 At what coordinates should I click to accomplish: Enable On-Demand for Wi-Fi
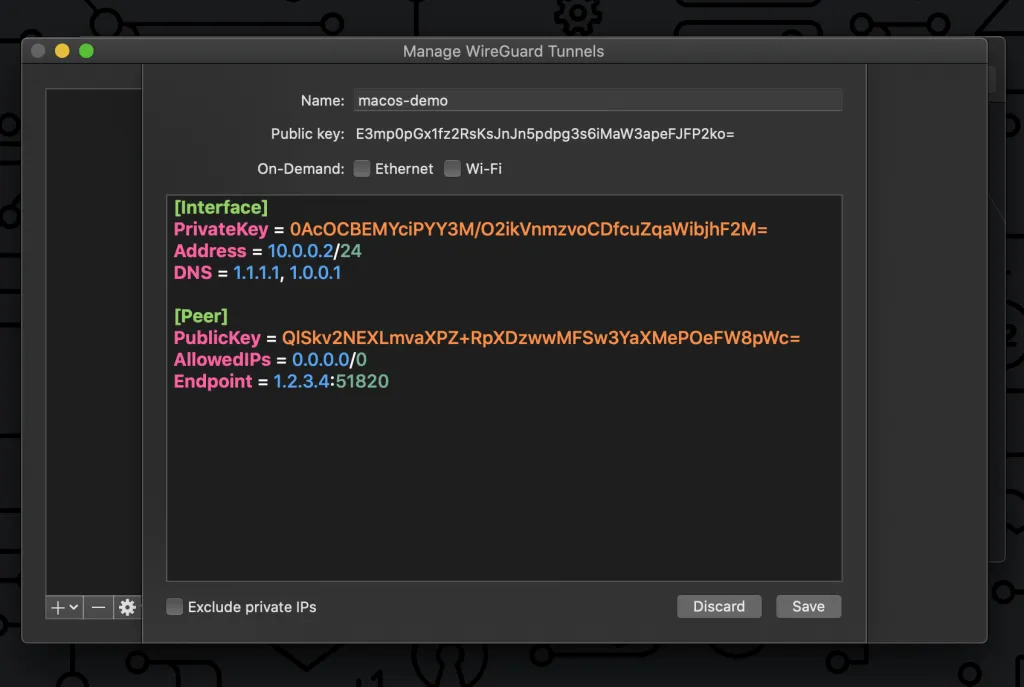(452, 168)
